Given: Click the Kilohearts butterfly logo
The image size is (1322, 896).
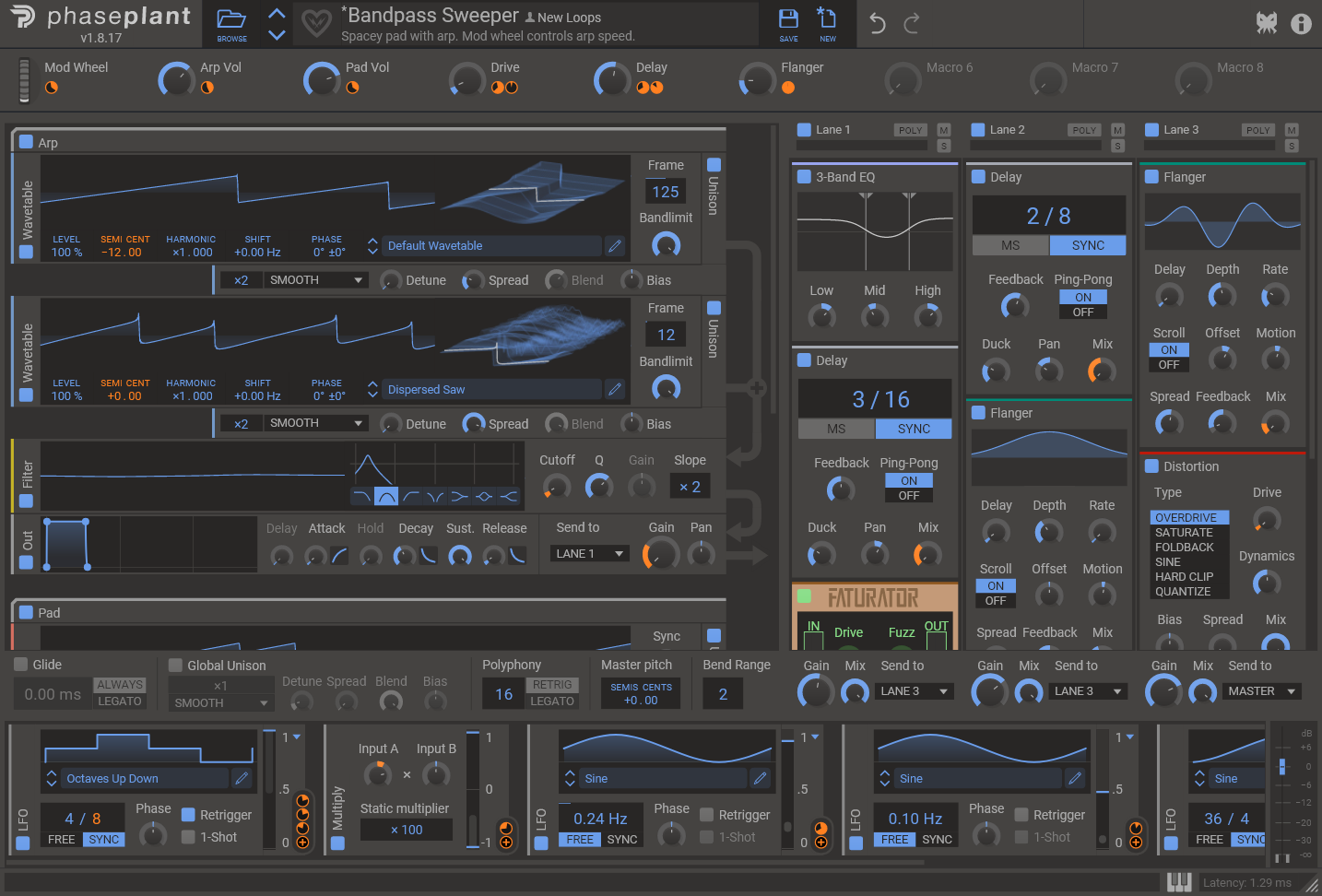Looking at the screenshot, I should click(1267, 24).
